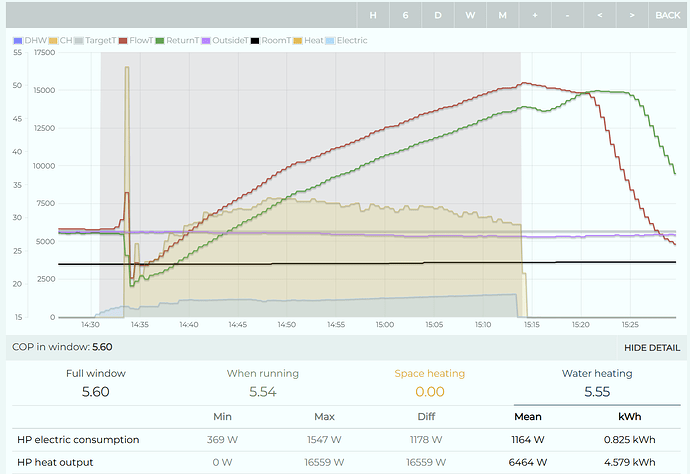Click the 0.825 kWh electric value
The image size is (690, 474).
tap(629, 440)
